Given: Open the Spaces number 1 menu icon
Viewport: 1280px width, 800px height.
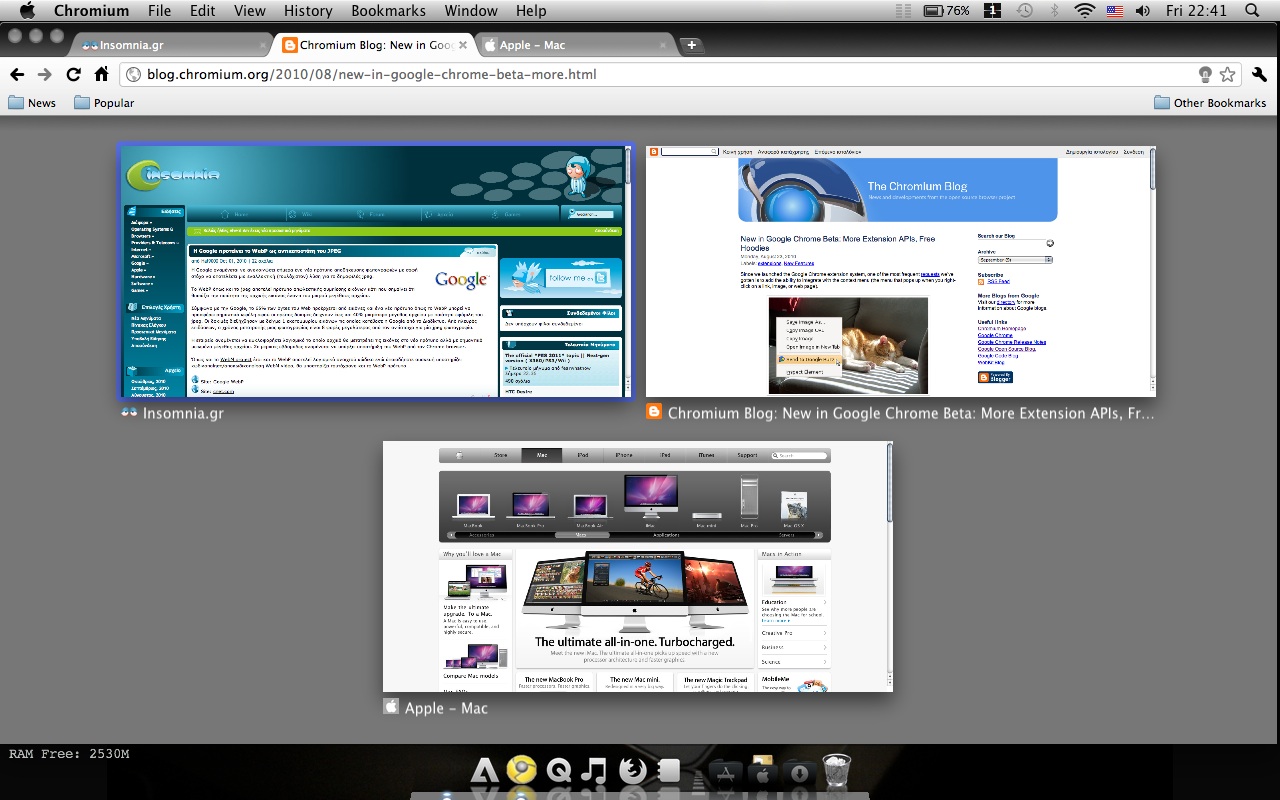Looking at the screenshot, I should click(992, 11).
